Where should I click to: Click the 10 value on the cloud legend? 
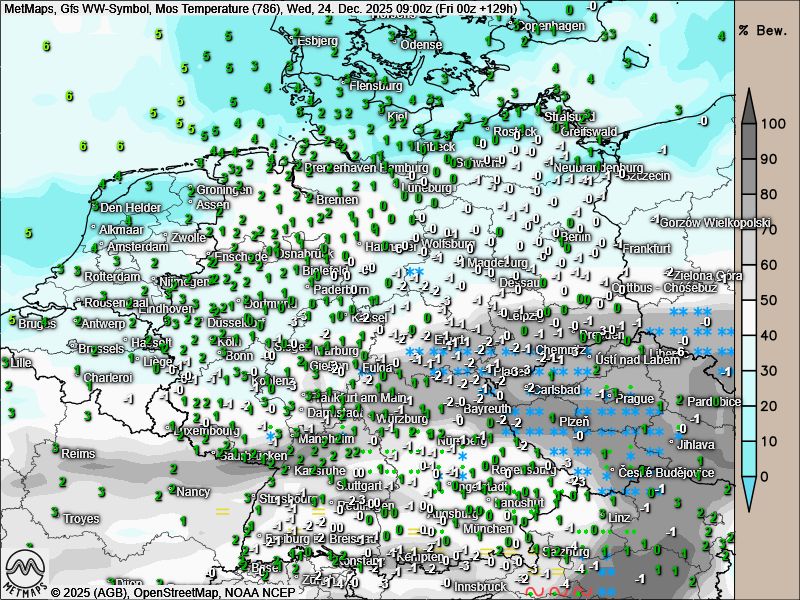[768, 441]
